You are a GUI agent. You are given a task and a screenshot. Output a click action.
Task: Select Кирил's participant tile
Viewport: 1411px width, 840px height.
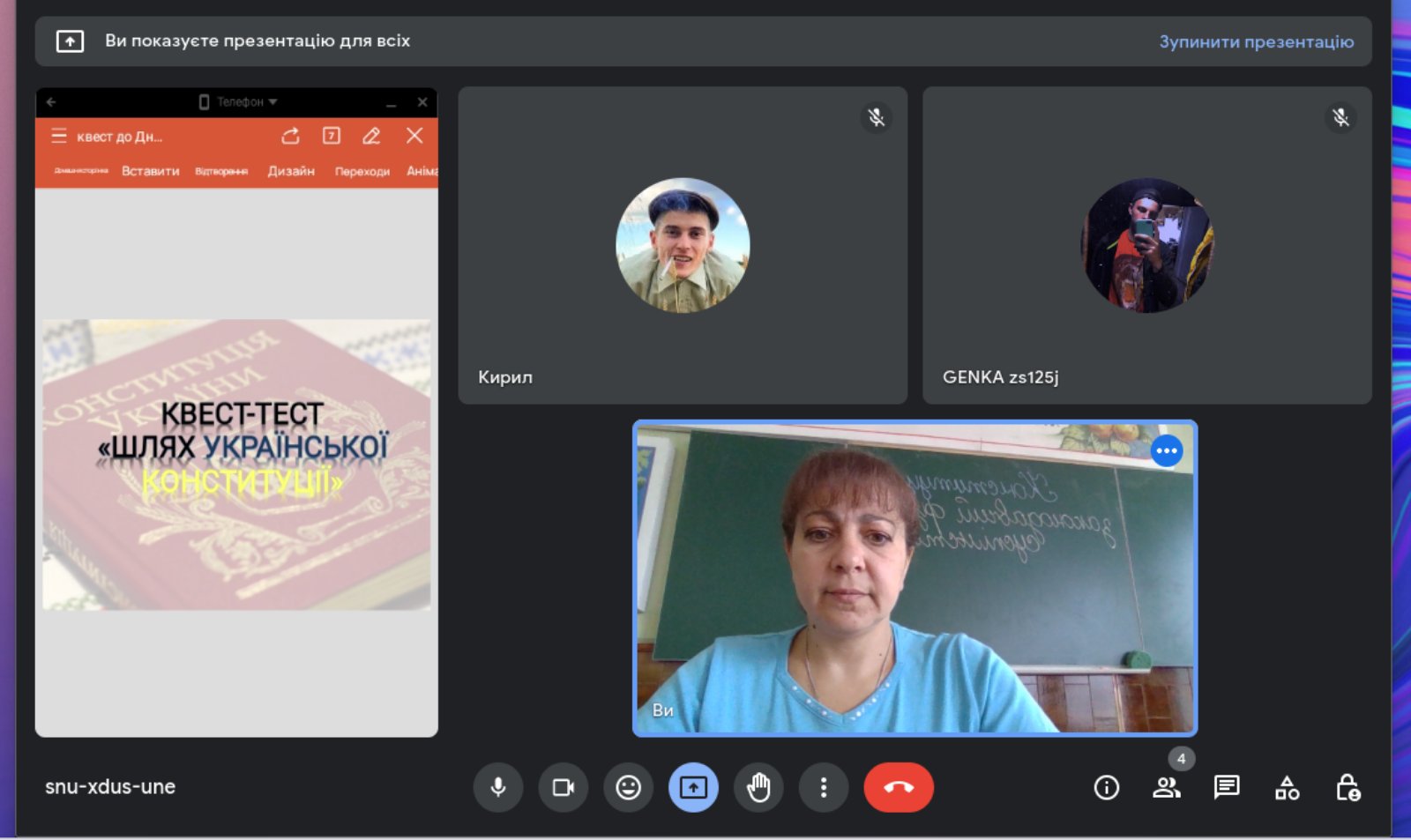click(x=683, y=245)
